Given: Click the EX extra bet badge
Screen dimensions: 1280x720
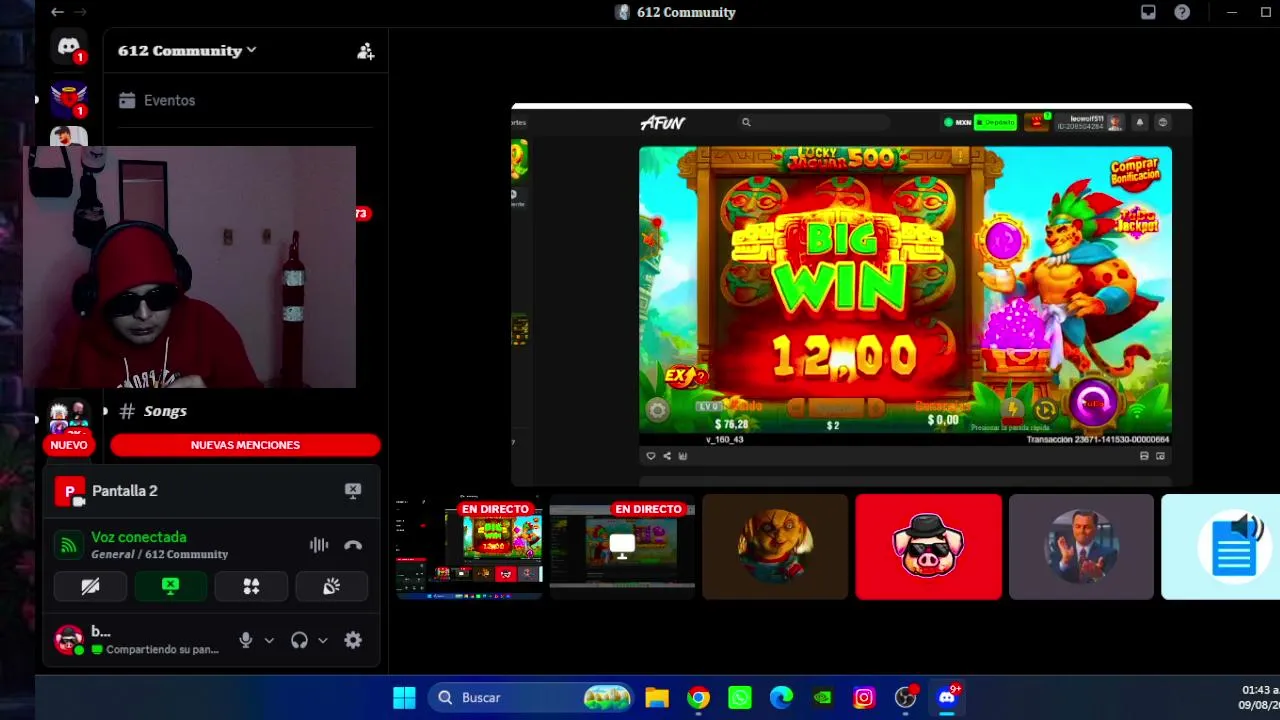Looking at the screenshot, I should 686,377.
